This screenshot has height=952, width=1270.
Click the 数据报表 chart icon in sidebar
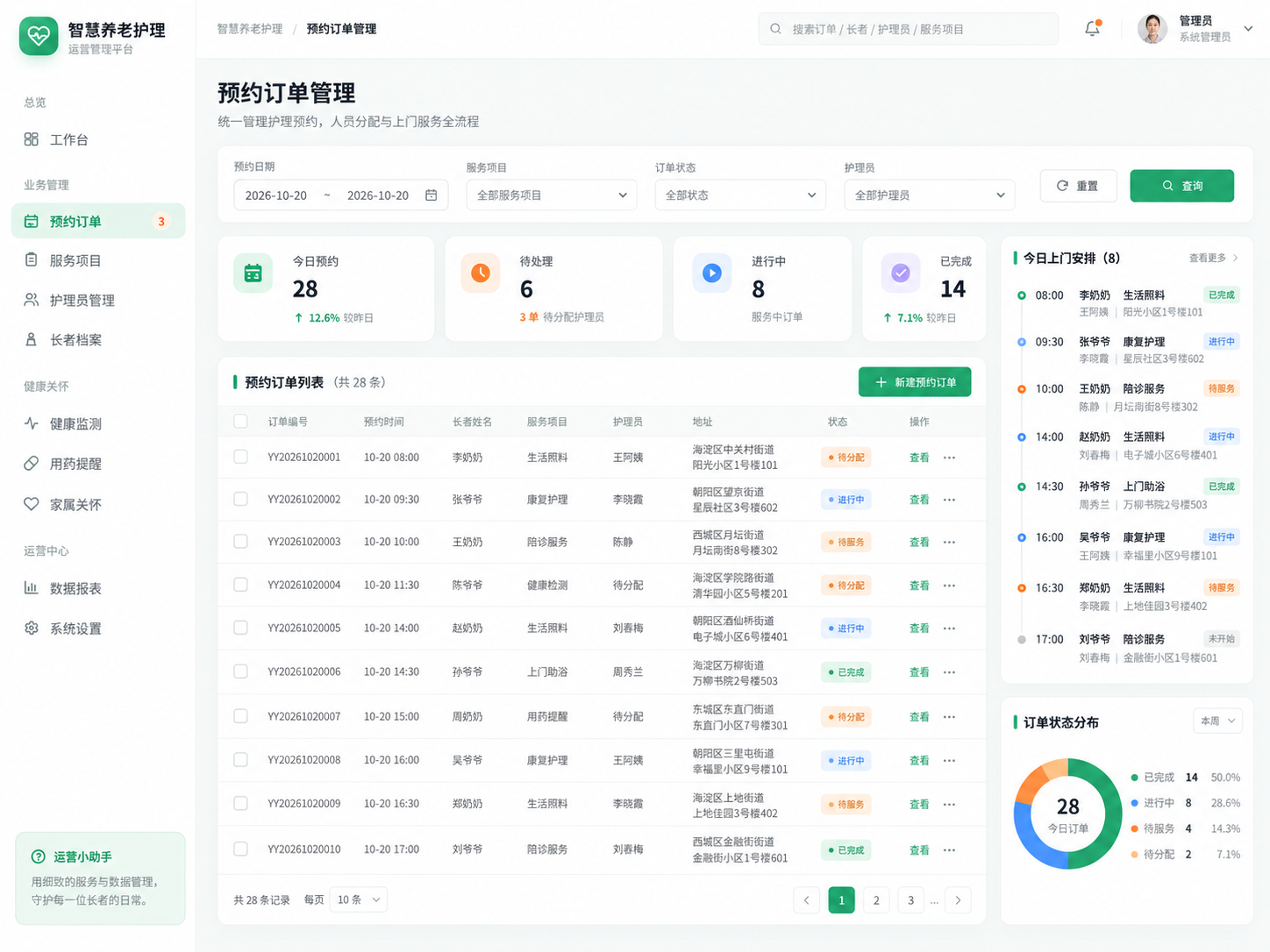click(x=32, y=588)
